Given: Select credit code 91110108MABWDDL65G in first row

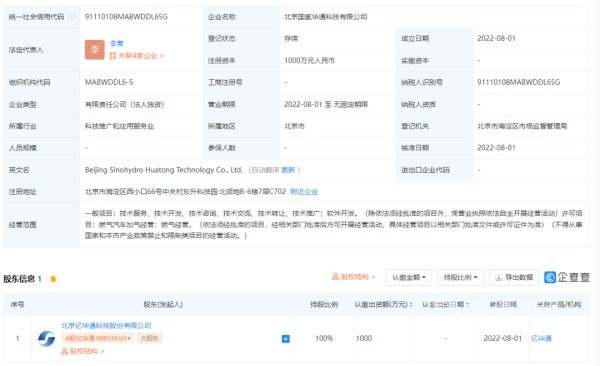Looking at the screenshot, I should click(x=126, y=17).
